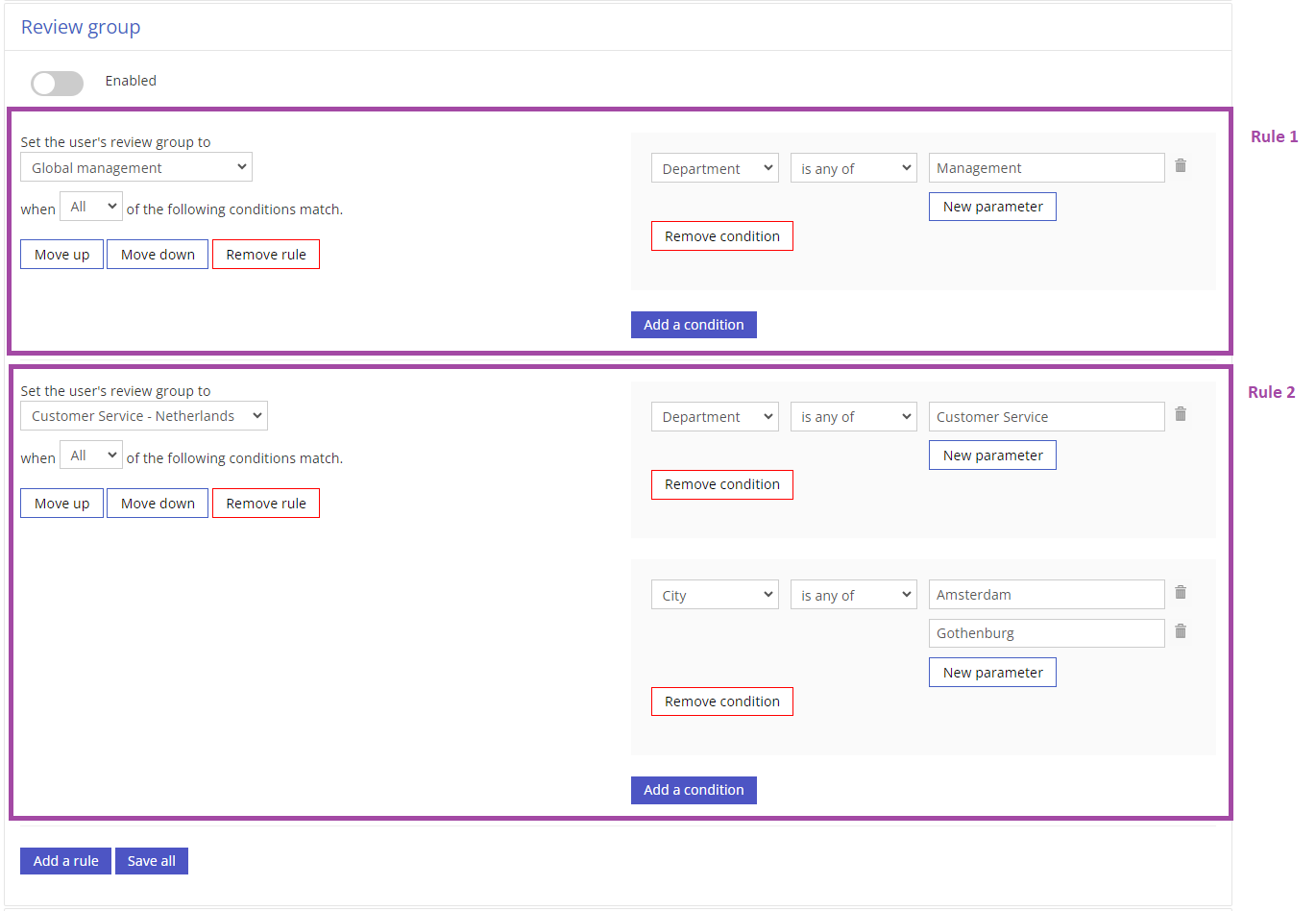The height and width of the screenshot is (911, 1316).
Task: Open the Global management review group dropdown
Action: (136, 167)
